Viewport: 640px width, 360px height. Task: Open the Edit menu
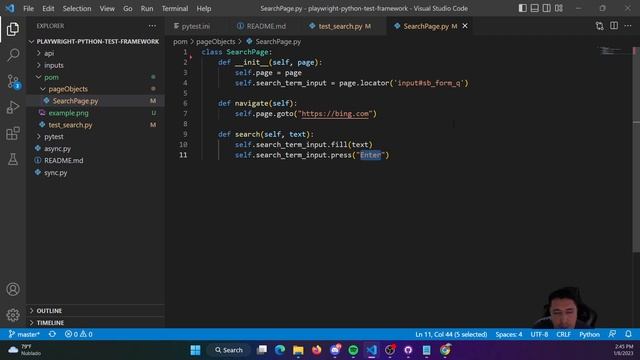pyautogui.click(x=48, y=8)
